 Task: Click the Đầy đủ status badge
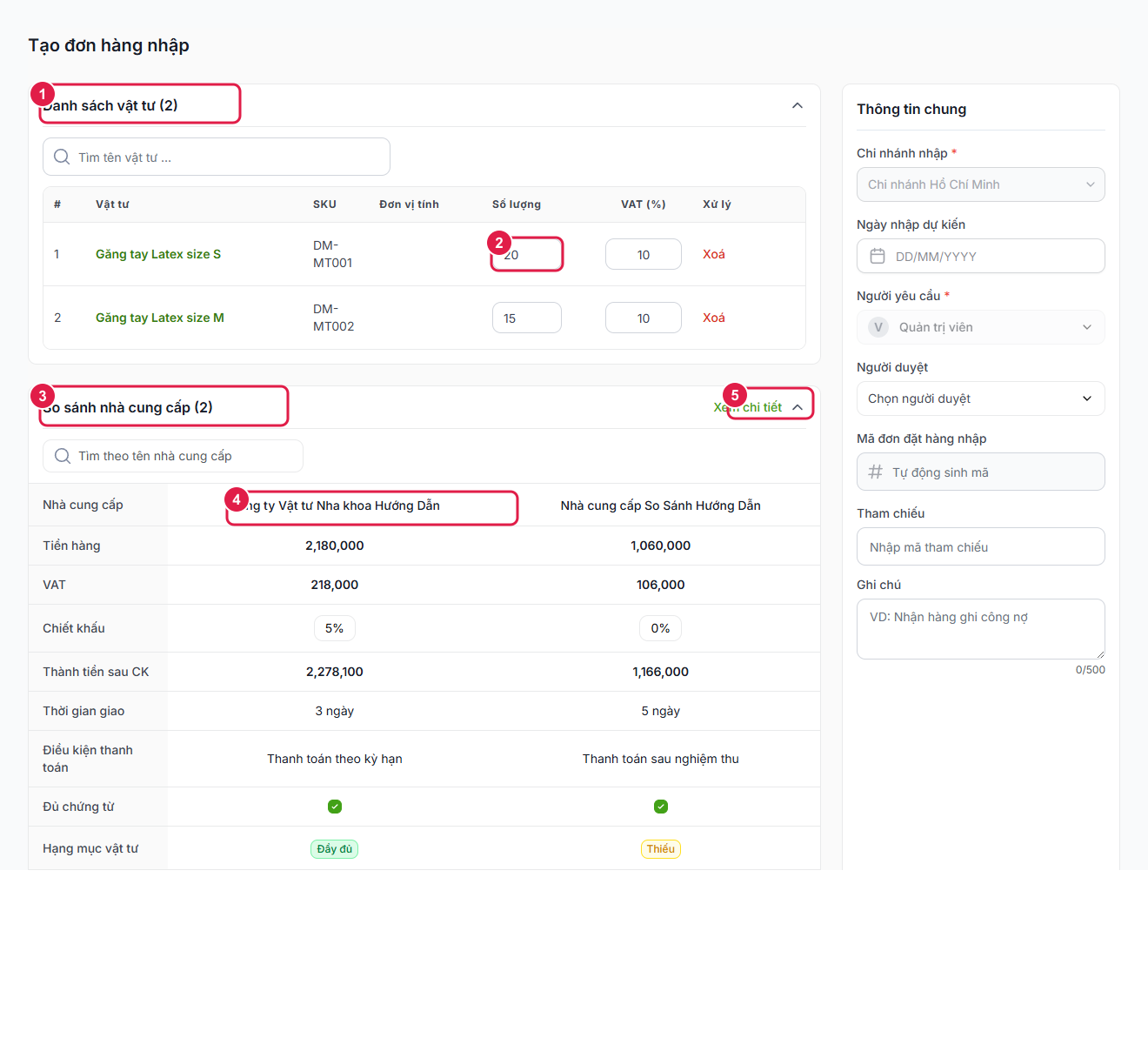click(335, 849)
